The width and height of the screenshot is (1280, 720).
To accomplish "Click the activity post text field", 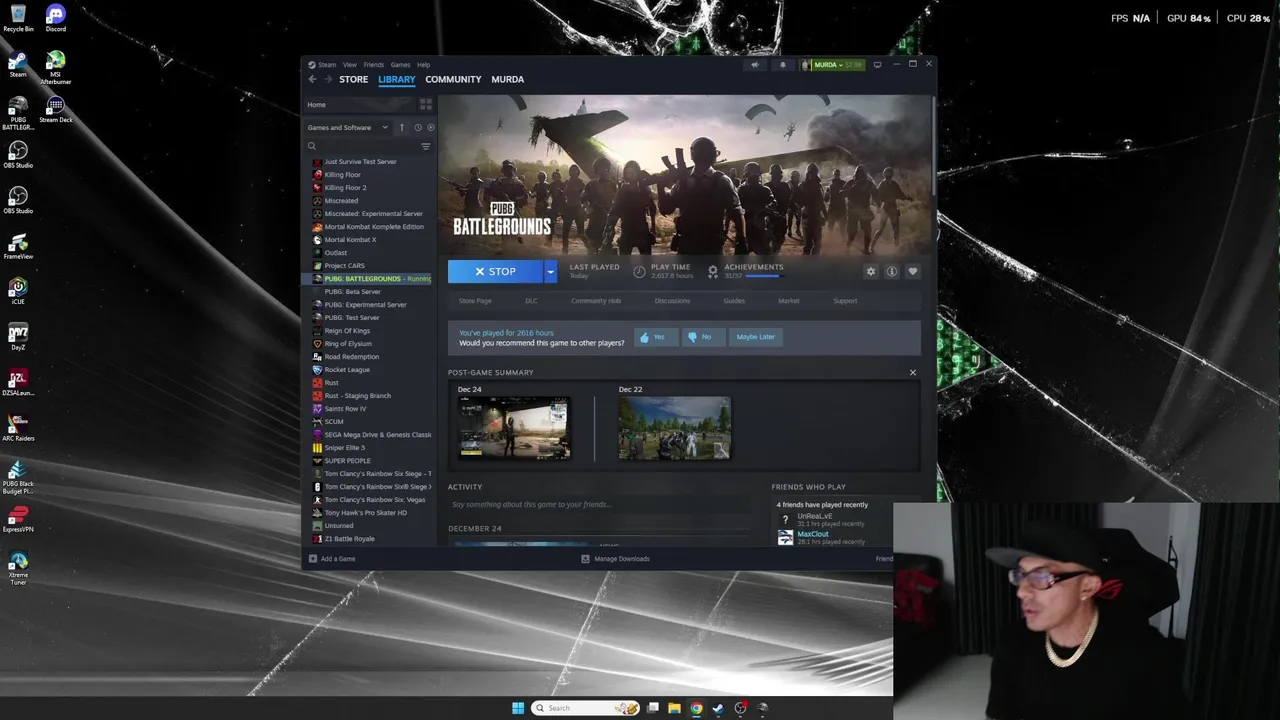I will pyautogui.click(x=600, y=505).
